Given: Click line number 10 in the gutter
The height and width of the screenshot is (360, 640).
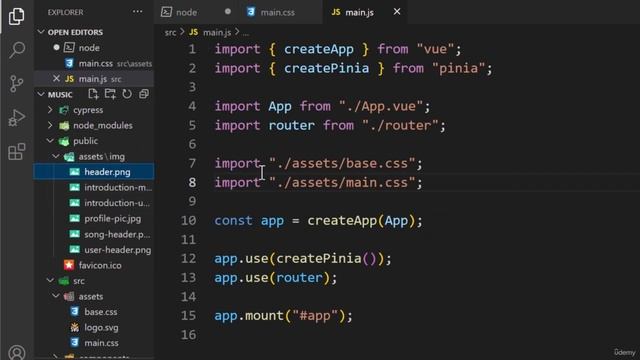Looking at the screenshot, I should click(x=188, y=220).
